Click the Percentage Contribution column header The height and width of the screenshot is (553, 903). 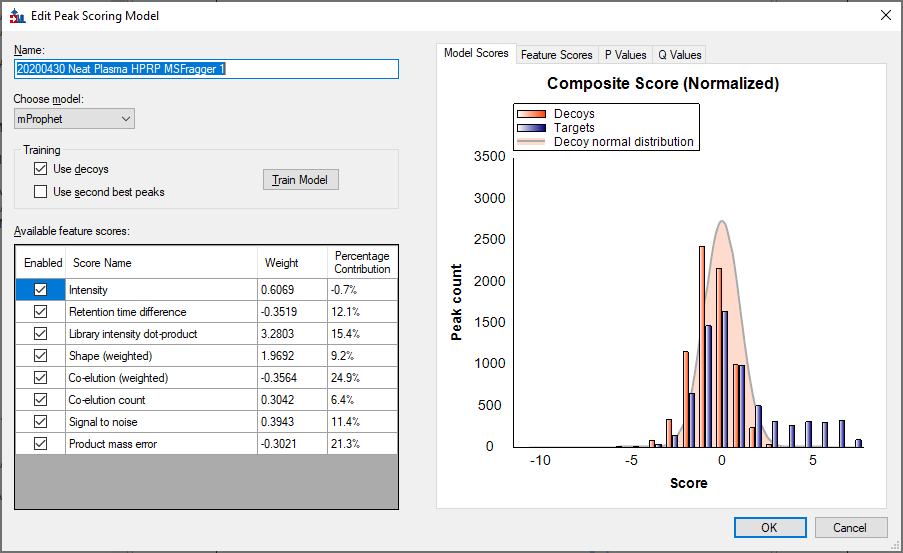[362, 262]
